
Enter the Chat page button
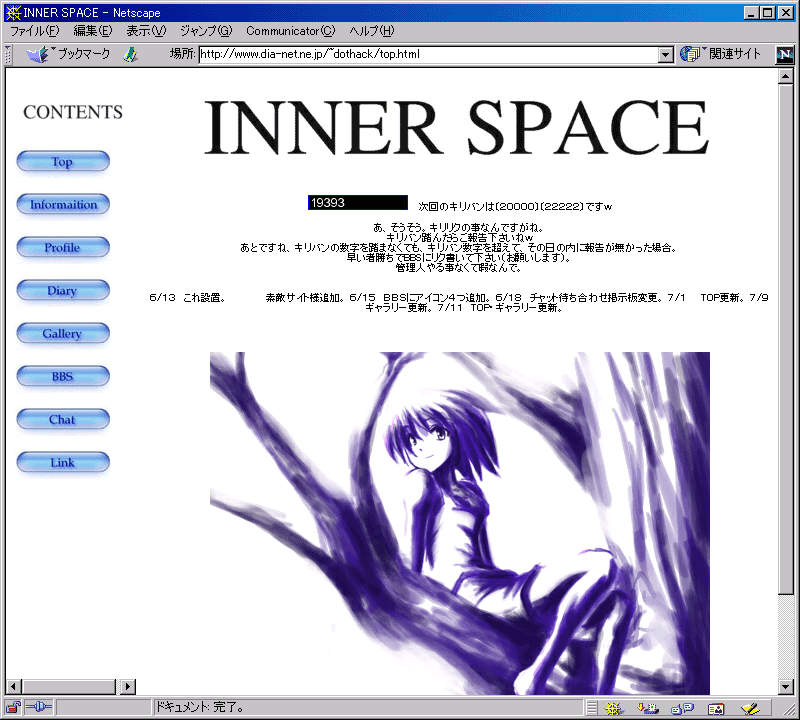63,419
